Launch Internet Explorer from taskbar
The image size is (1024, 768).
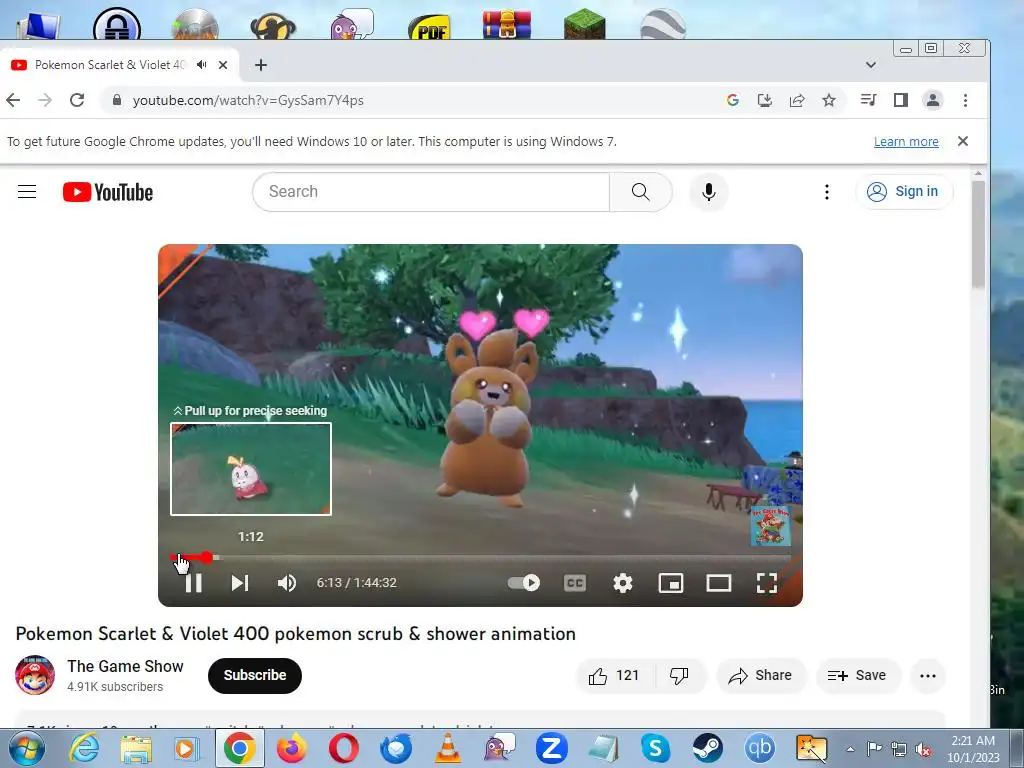point(84,748)
